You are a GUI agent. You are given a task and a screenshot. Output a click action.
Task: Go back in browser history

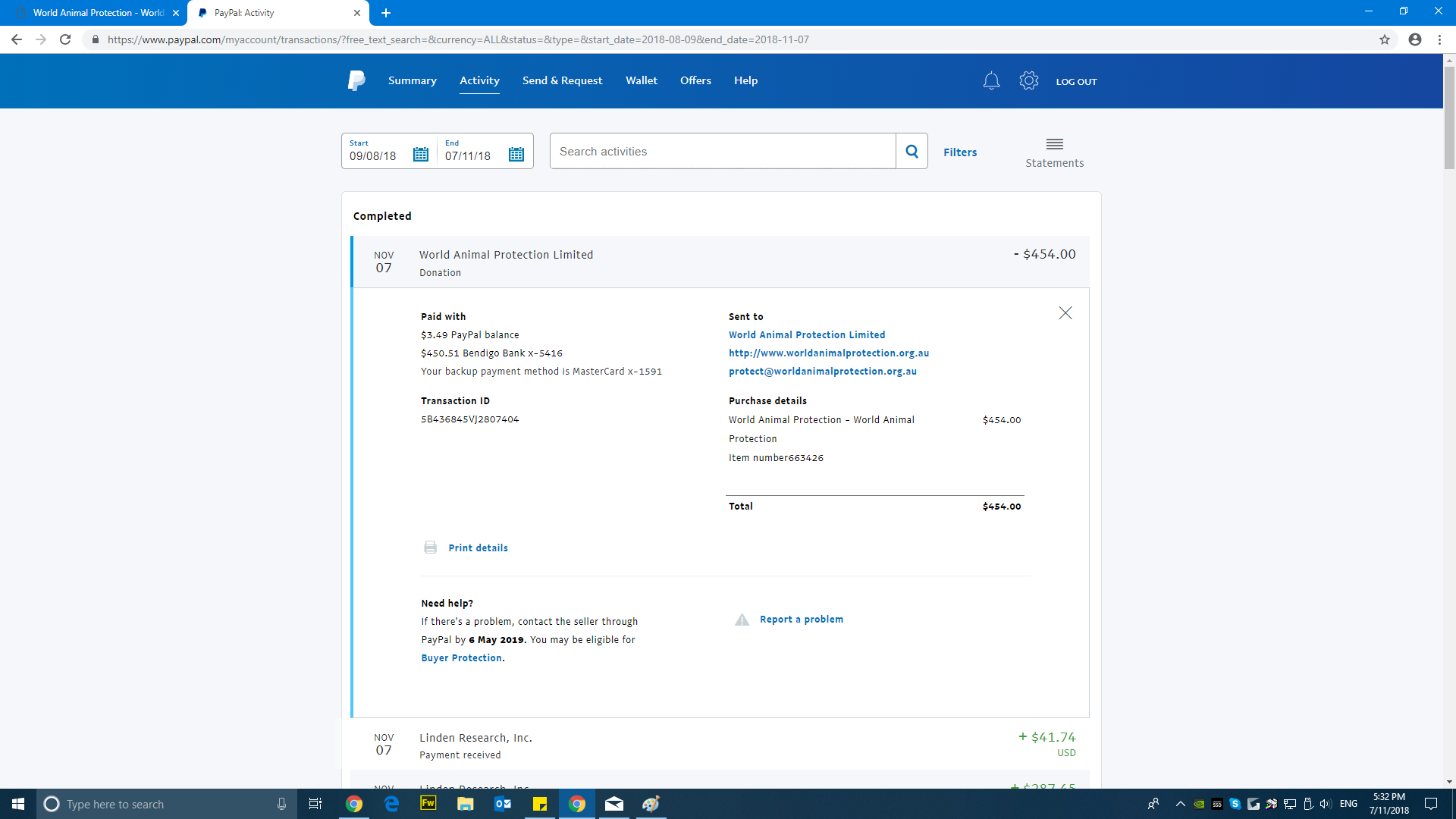tap(17, 39)
